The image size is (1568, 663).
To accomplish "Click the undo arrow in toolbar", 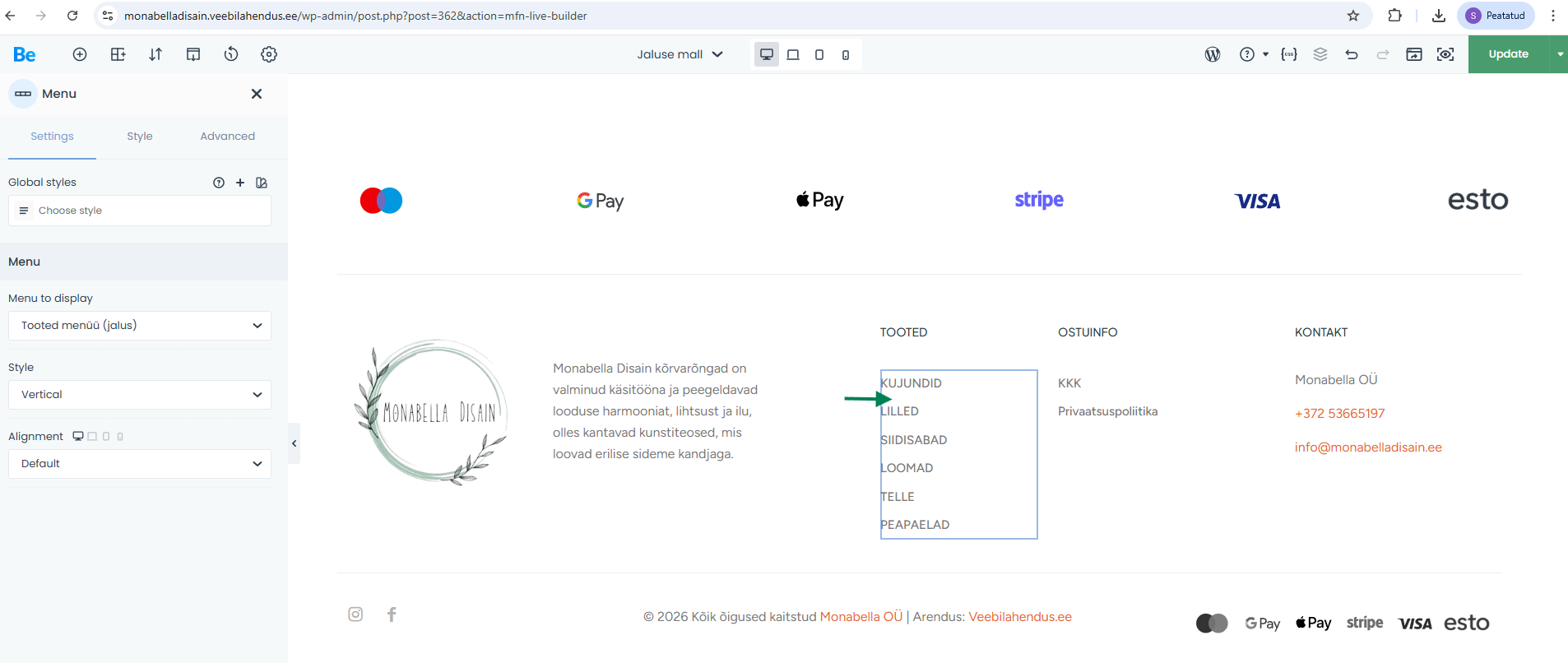I will tap(1351, 54).
